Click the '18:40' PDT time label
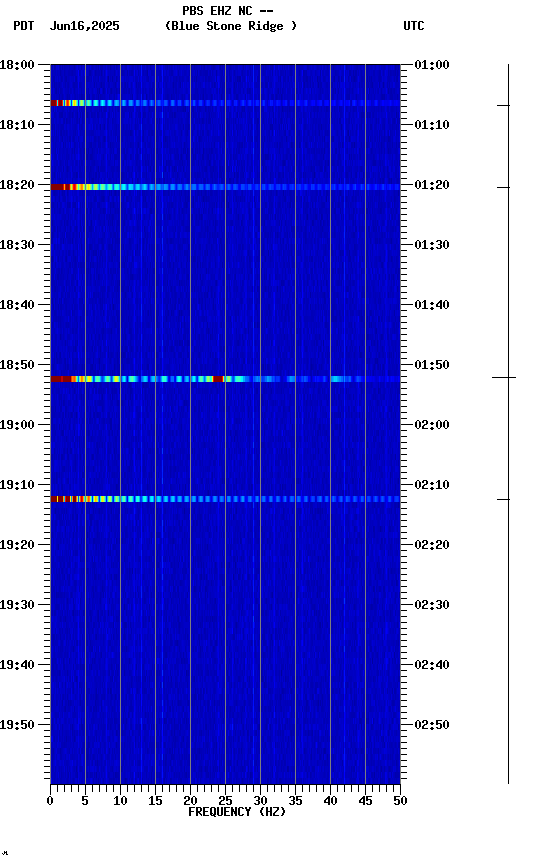This screenshot has width=552, height=864. (17, 305)
